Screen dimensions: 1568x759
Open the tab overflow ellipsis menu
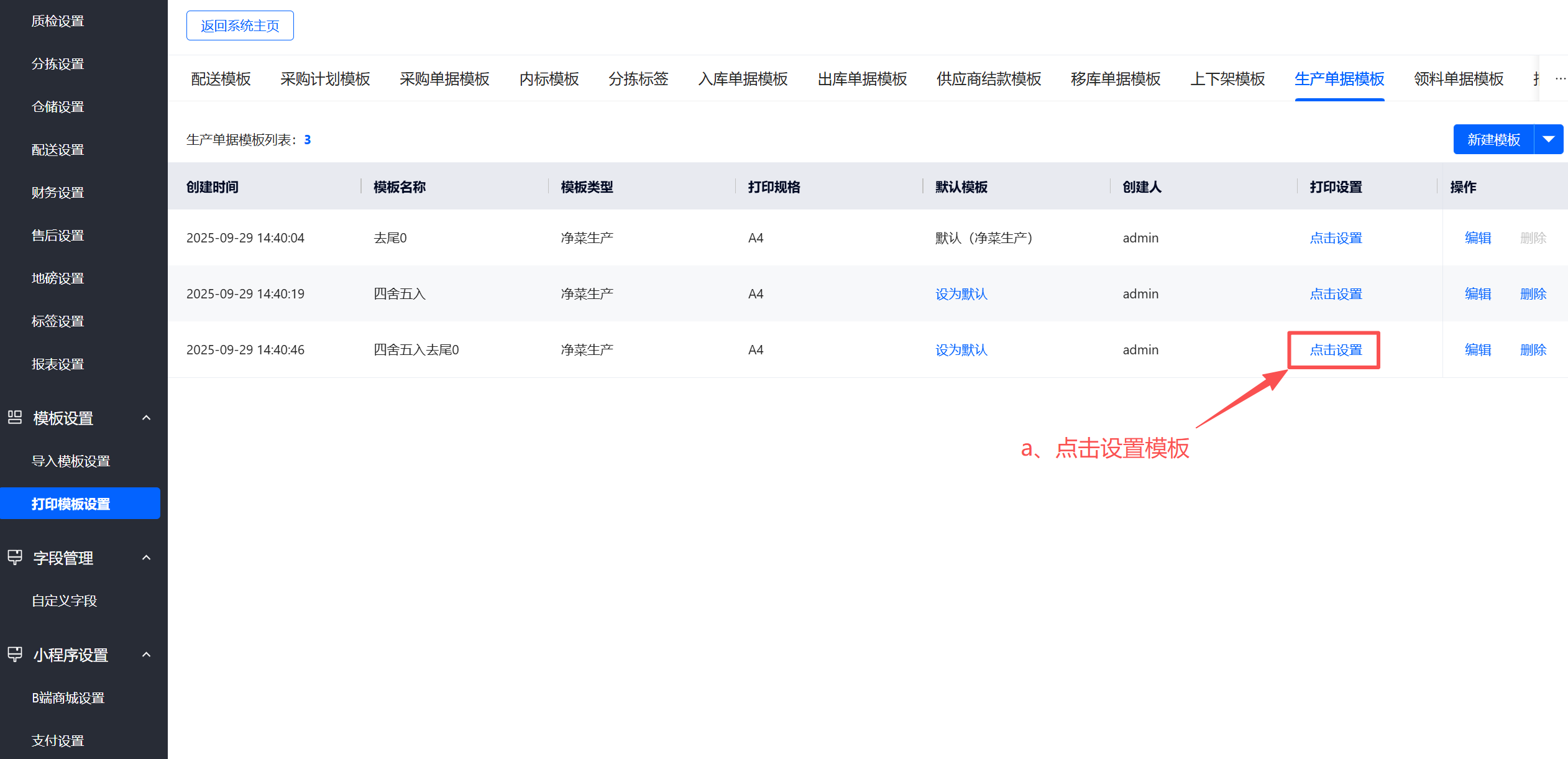click(1560, 79)
